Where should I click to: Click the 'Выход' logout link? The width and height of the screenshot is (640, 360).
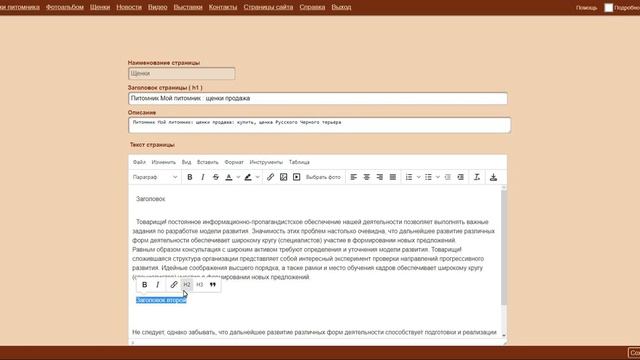[x=341, y=7]
